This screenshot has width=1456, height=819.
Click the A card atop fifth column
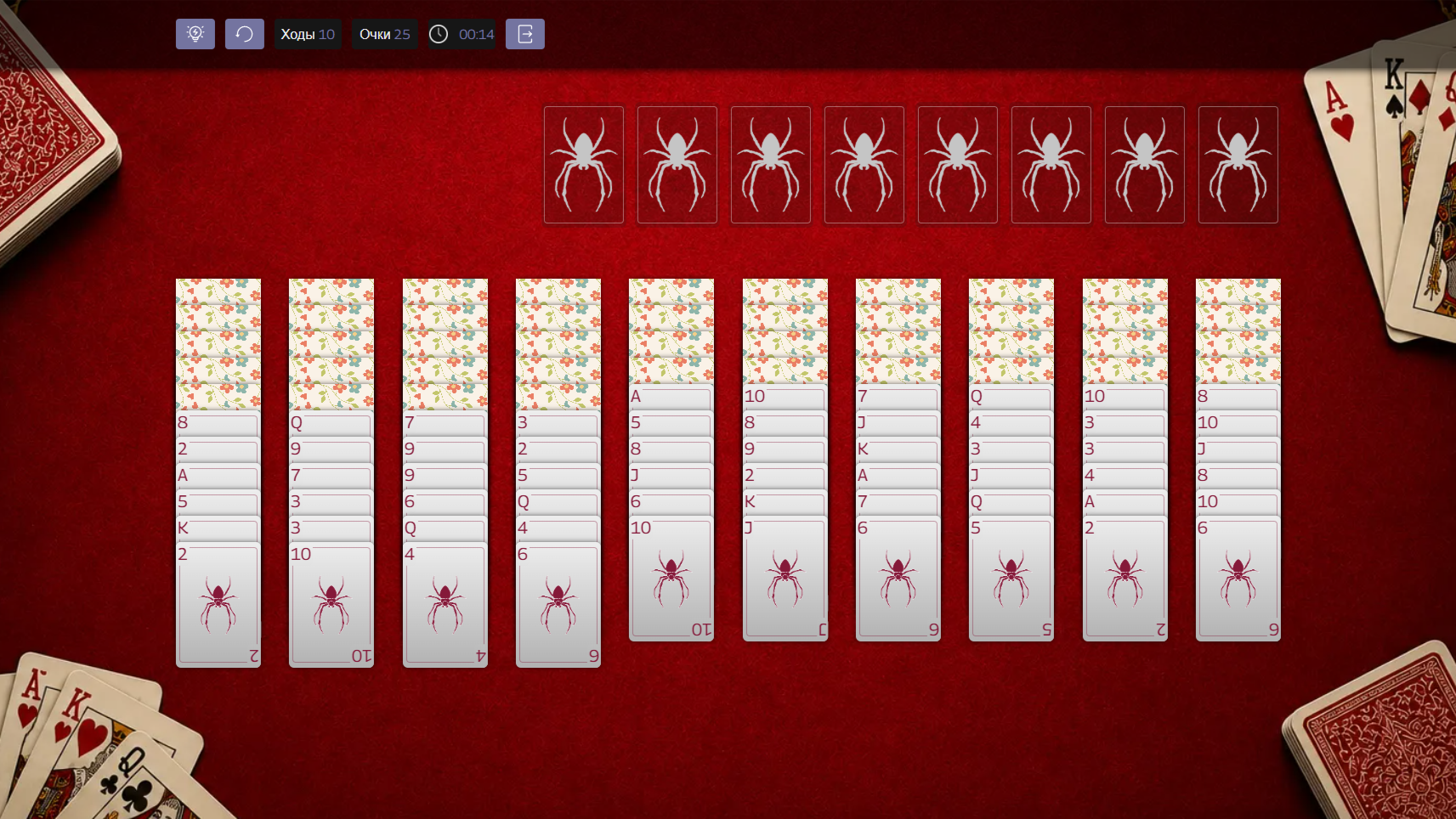click(x=671, y=397)
